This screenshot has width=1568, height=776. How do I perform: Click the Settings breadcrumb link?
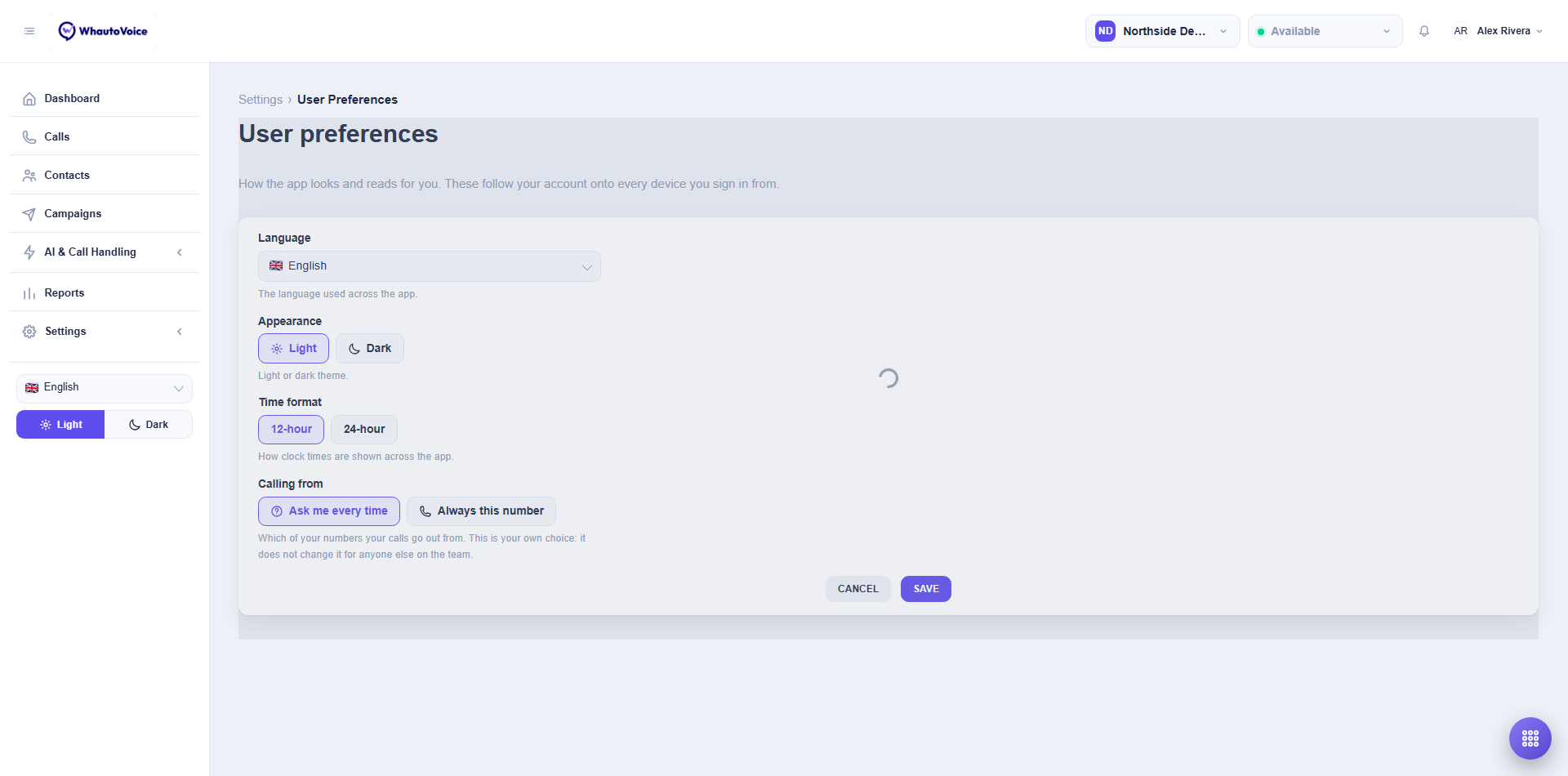pos(261,100)
